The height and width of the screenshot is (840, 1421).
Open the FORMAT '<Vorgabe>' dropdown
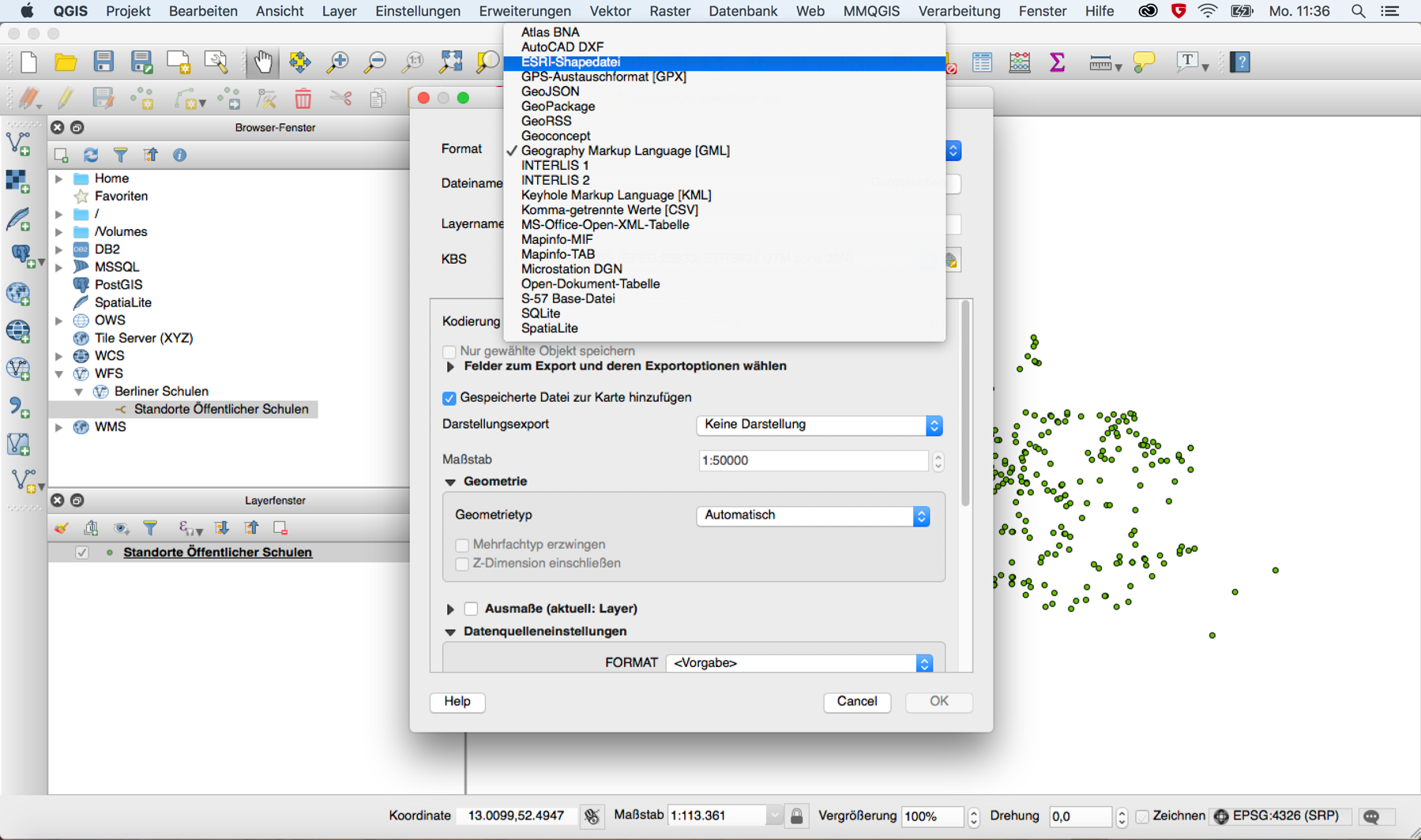coord(799,663)
